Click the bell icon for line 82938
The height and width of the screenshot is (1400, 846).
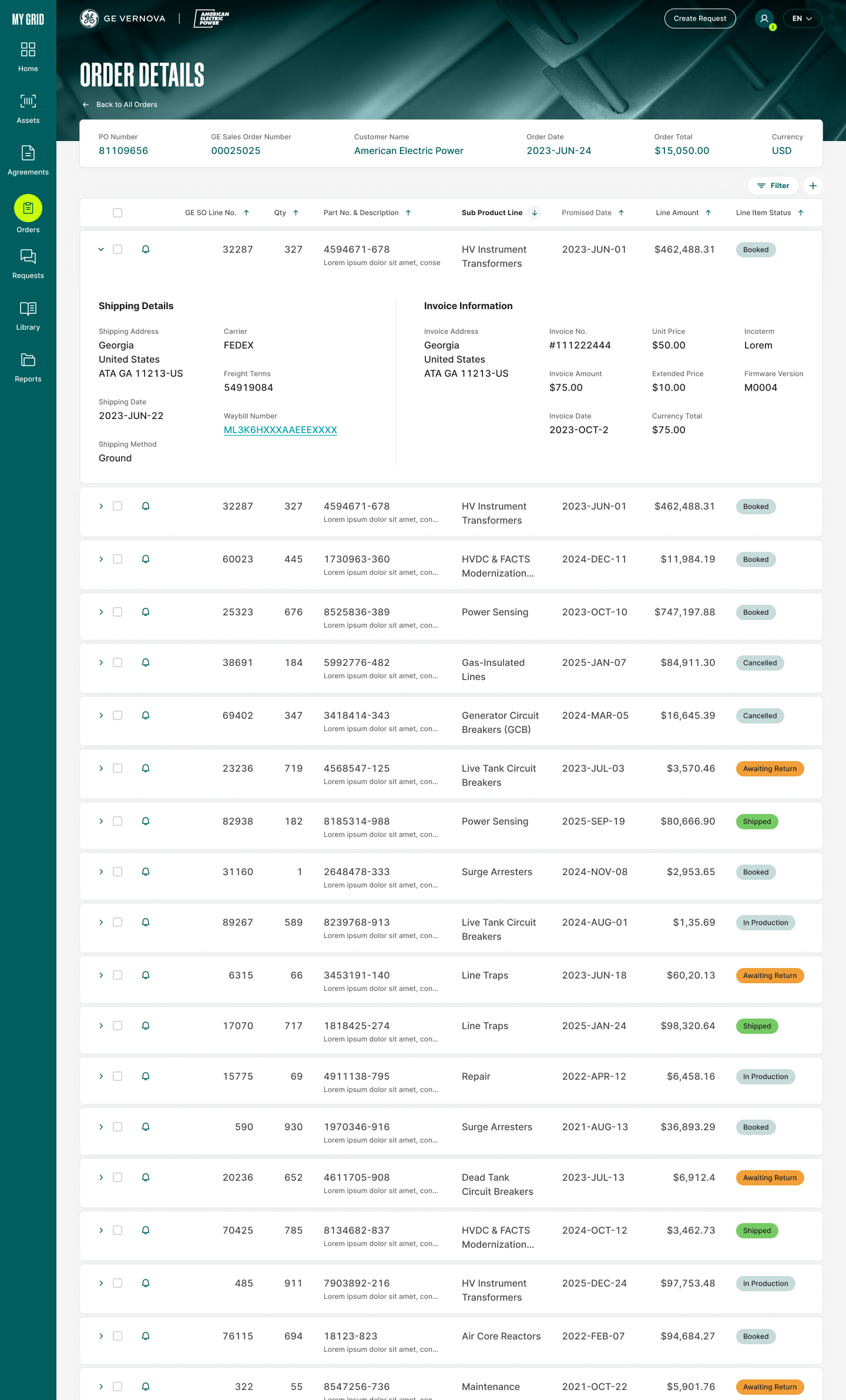146,821
